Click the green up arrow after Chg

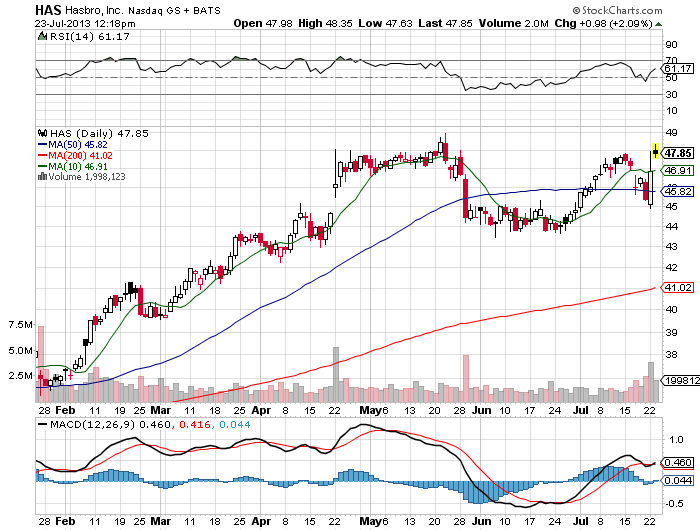click(658, 24)
